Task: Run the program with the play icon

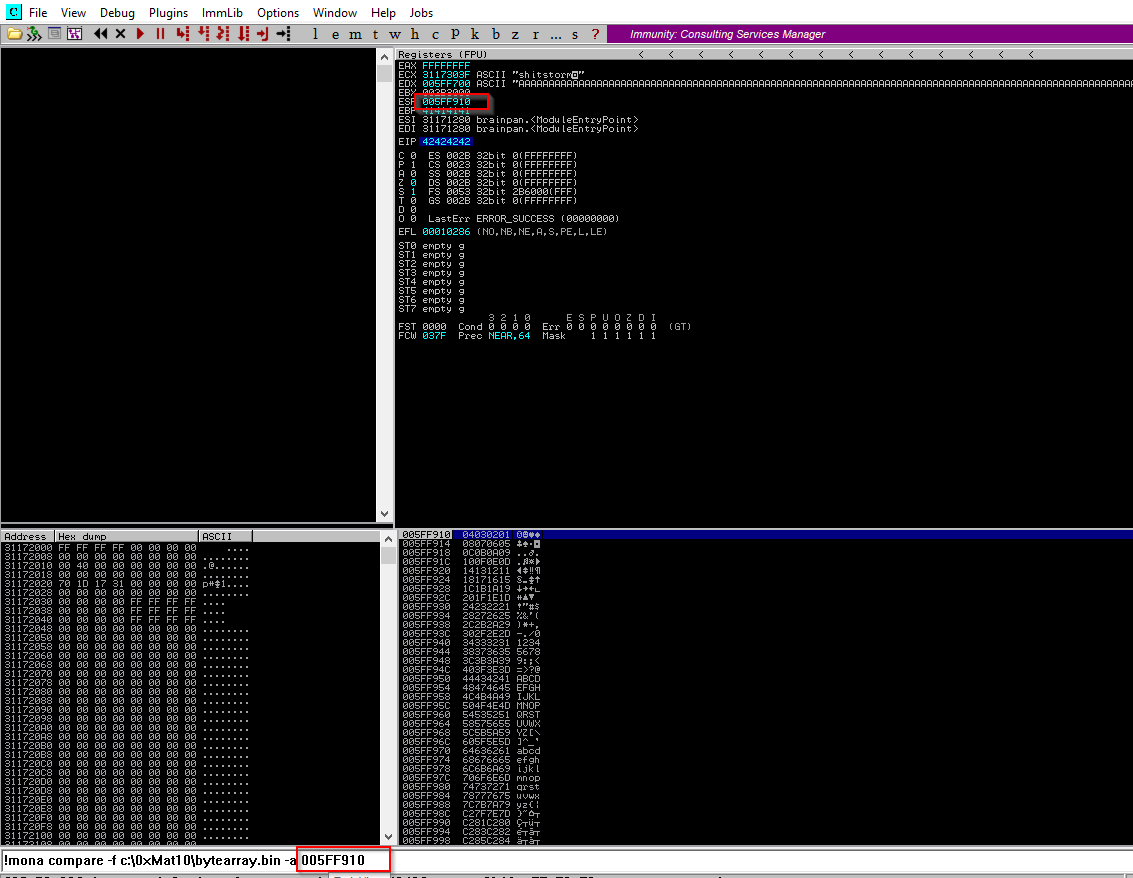Action: coord(140,34)
